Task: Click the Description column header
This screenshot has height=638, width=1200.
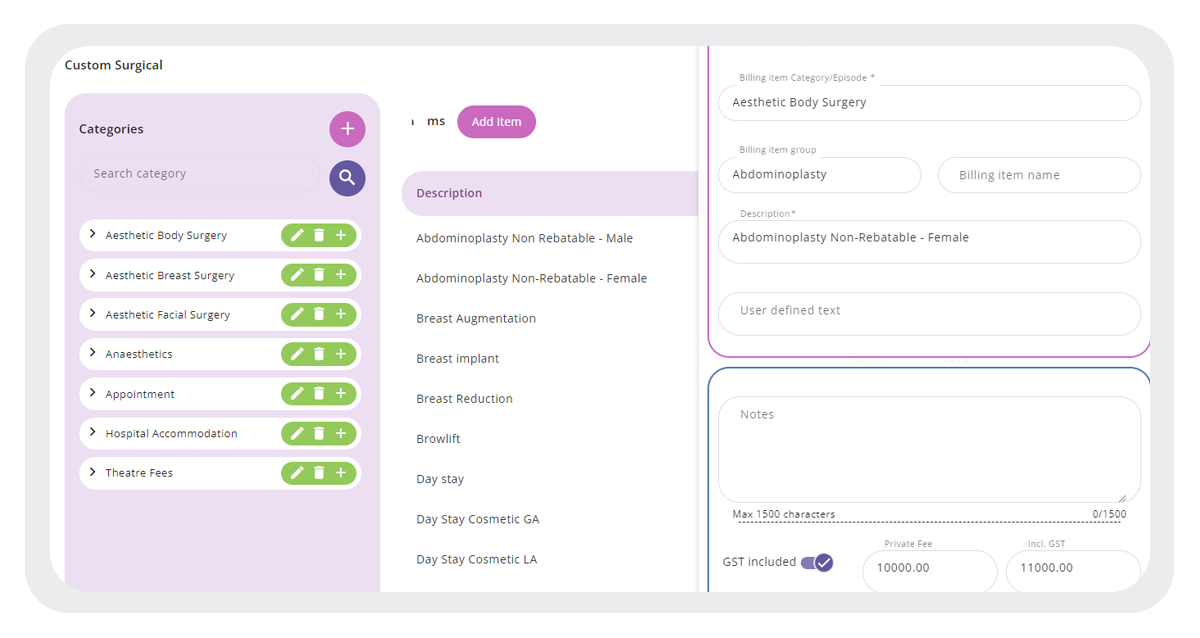Action: [448, 192]
